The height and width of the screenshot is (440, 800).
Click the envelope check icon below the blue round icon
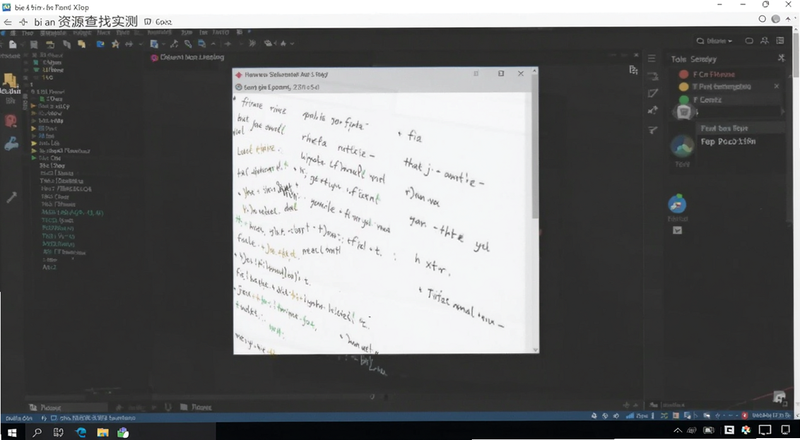tap(677, 230)
